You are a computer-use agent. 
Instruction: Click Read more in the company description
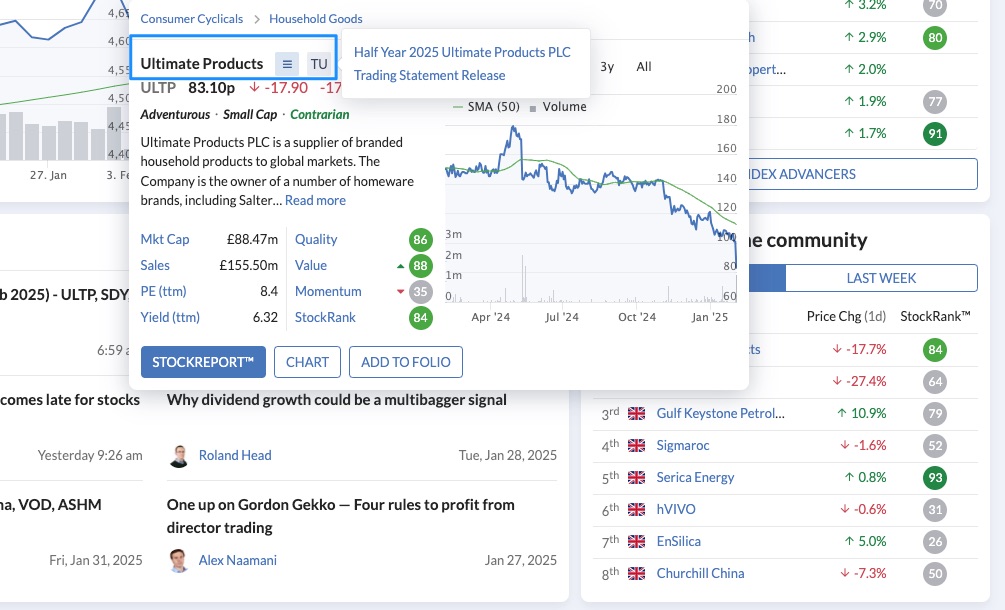pyautogui.click(x=315, y=201)
